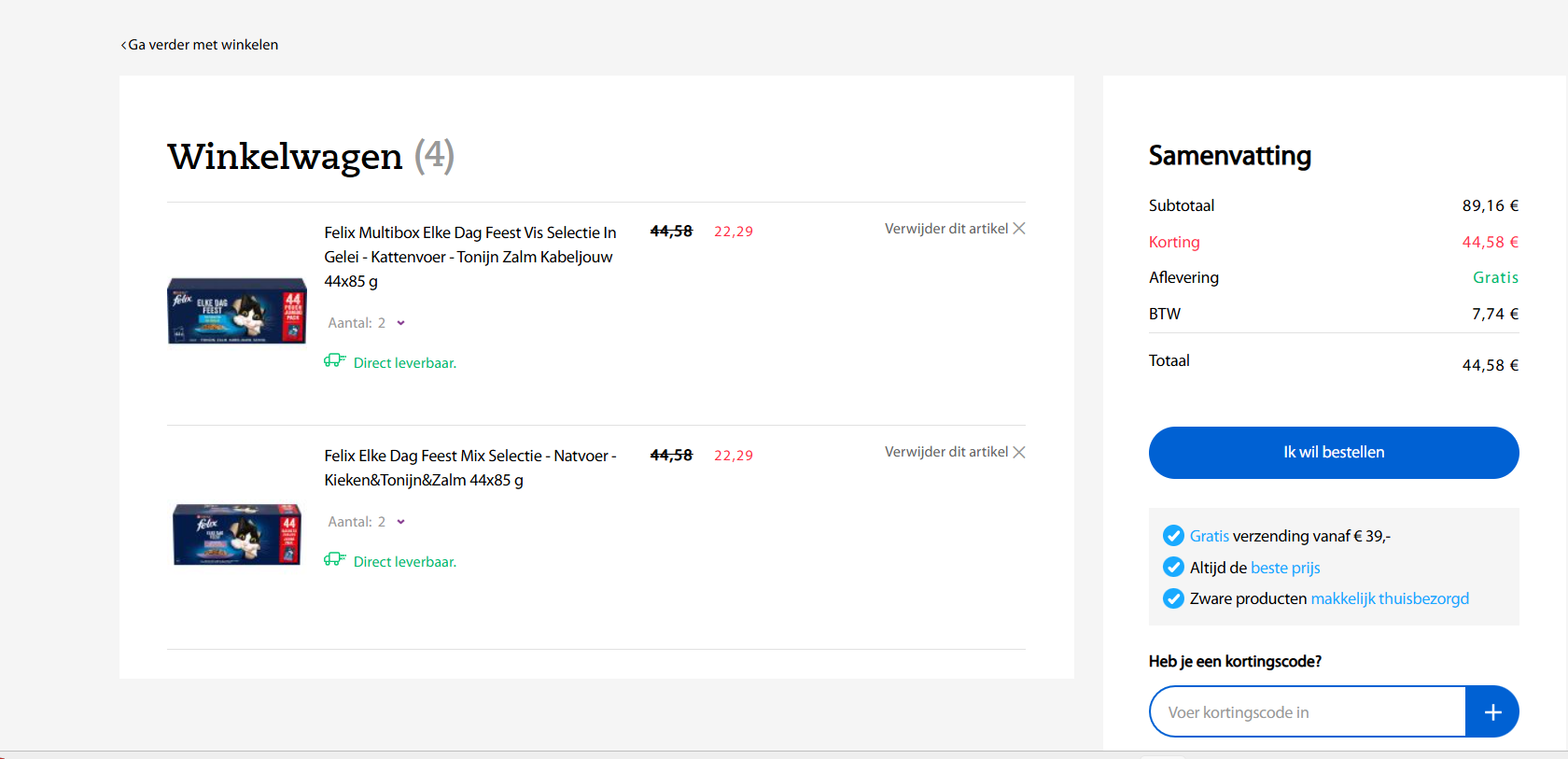Click the 'Gratis' text in the verzending line
1568x759 pixels.
(x=1209, y=536)
